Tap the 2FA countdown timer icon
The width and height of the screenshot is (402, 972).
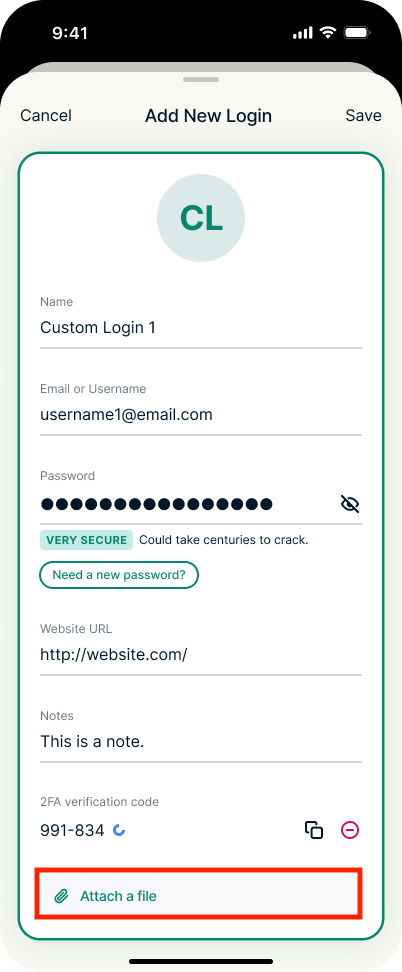[x=118, y=830]
